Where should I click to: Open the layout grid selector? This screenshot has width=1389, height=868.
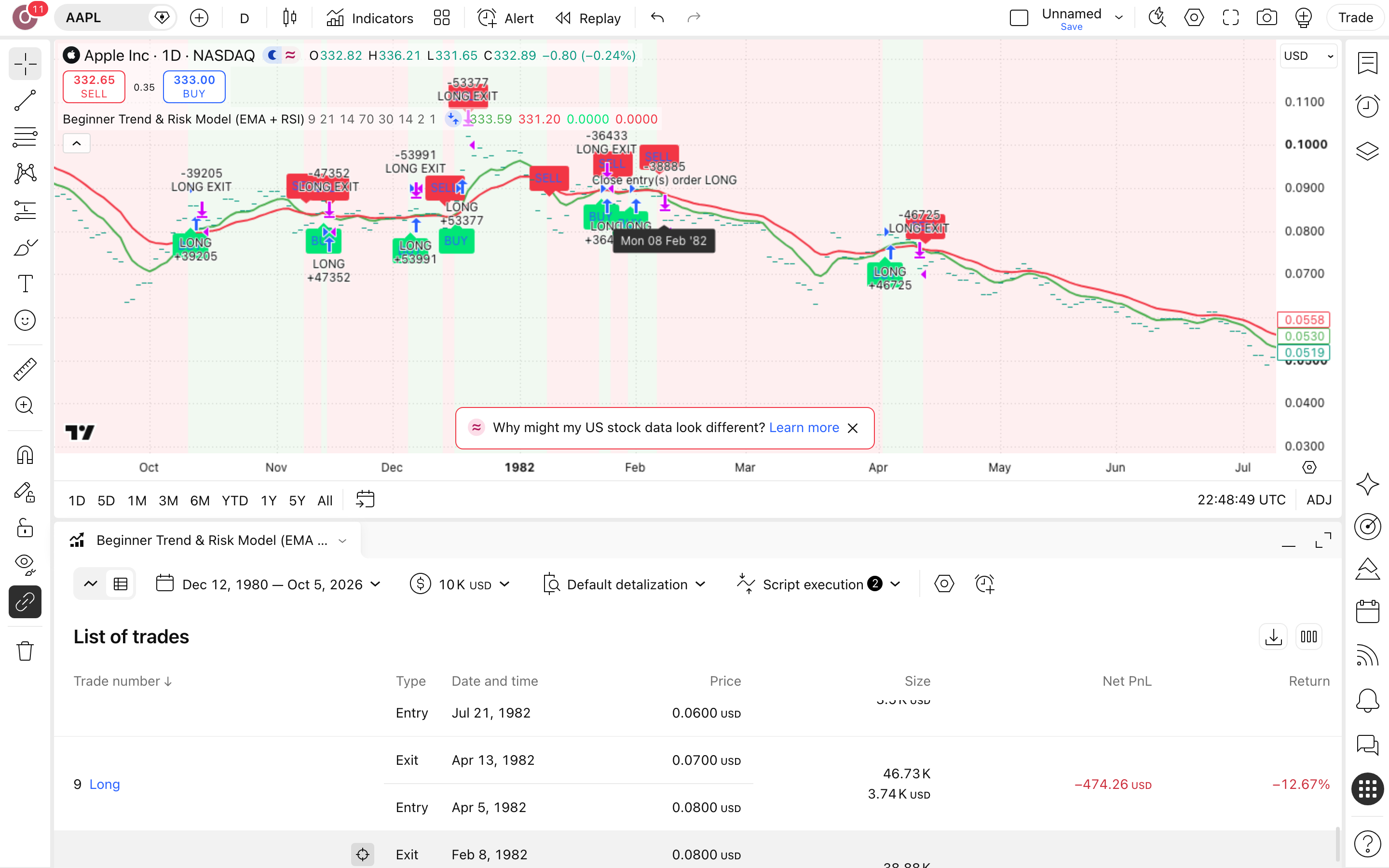pos(441,18)
